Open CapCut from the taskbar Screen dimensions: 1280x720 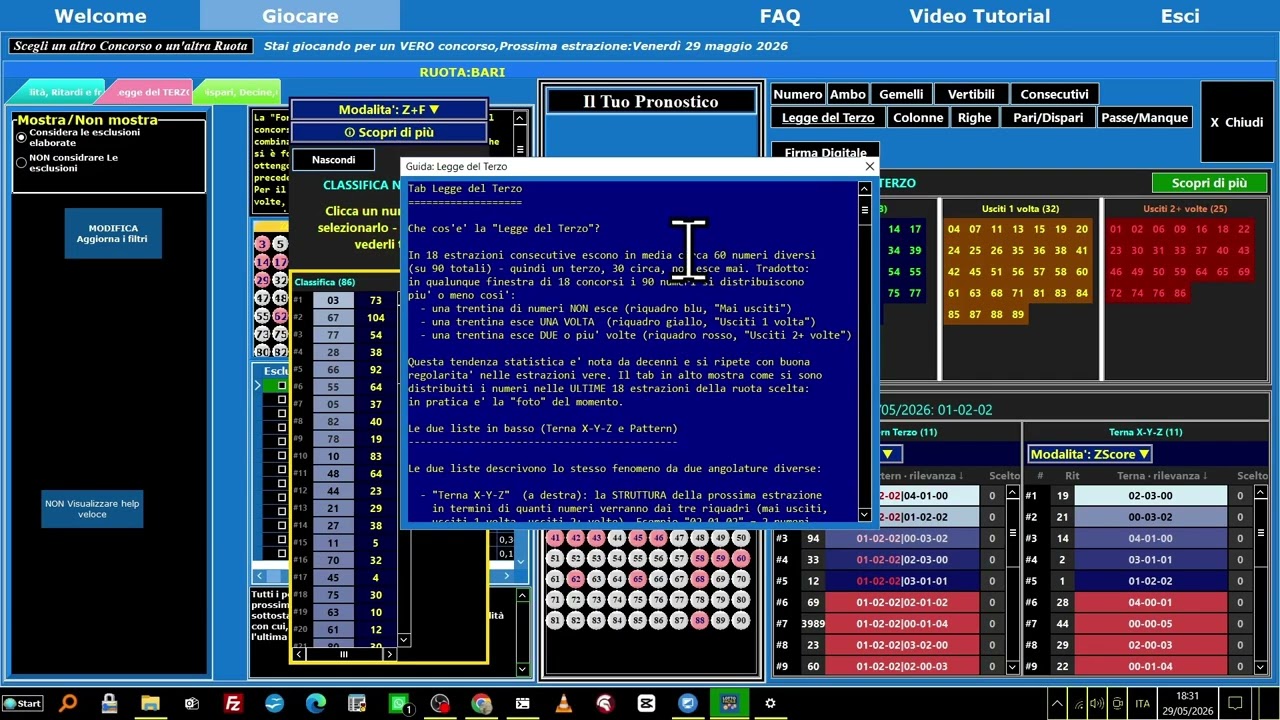coord(646,703)
